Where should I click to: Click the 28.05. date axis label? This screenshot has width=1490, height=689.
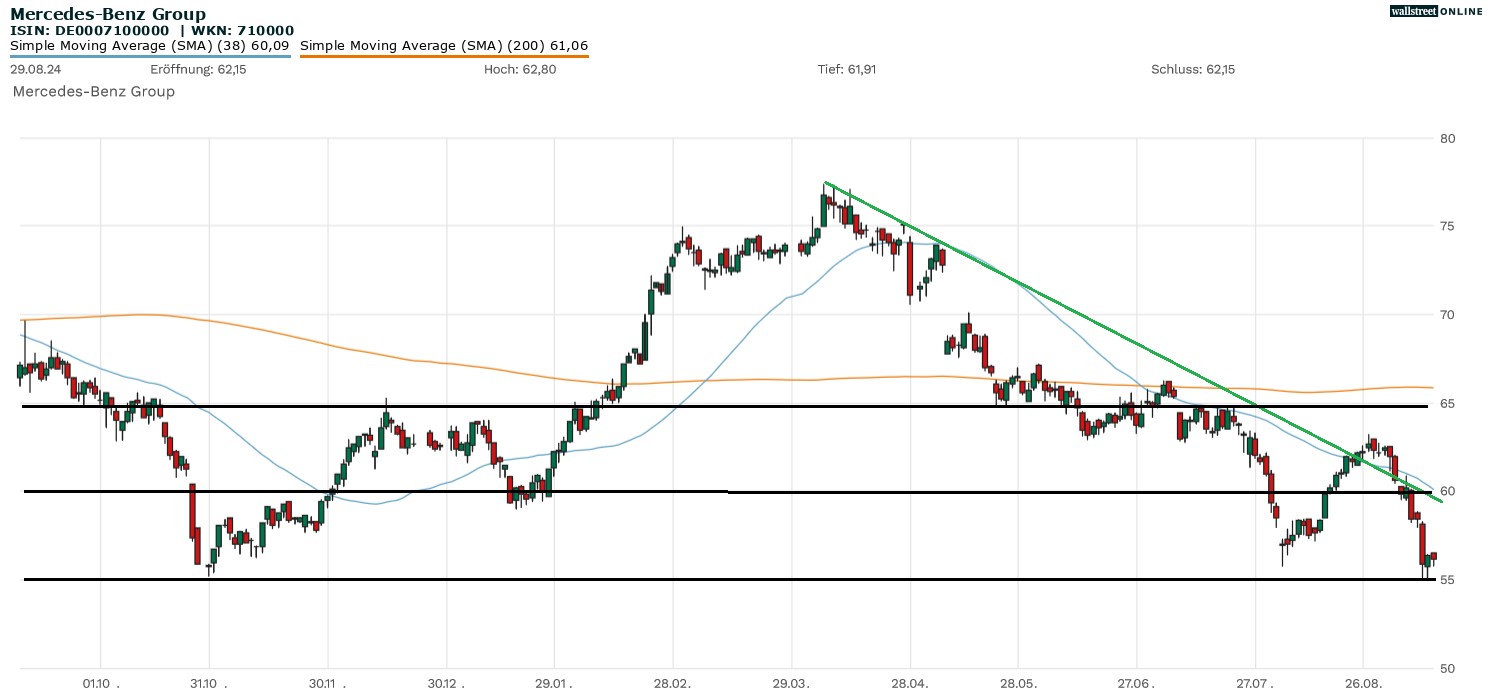[x=1018, y=683]
